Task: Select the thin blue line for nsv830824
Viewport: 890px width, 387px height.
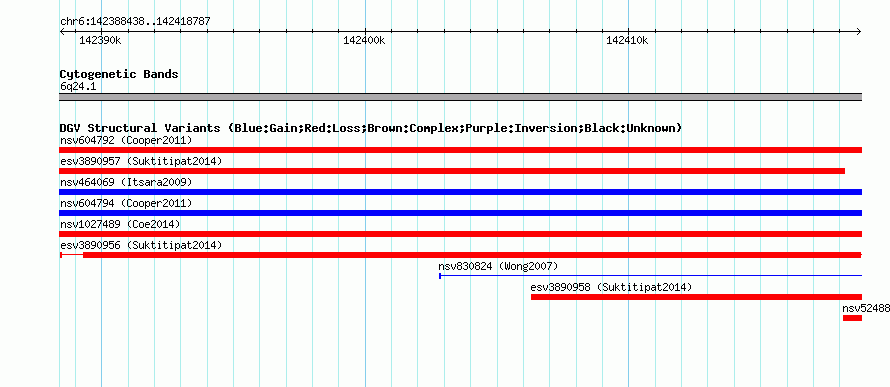Action: click(650, 276)
